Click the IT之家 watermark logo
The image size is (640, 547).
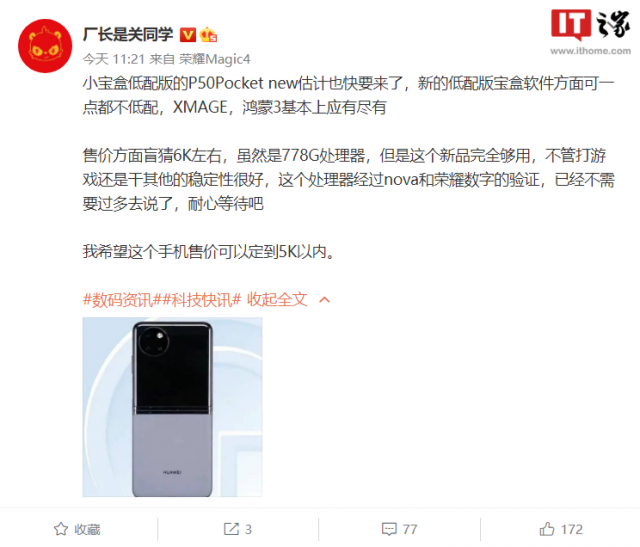pos(590,24)
